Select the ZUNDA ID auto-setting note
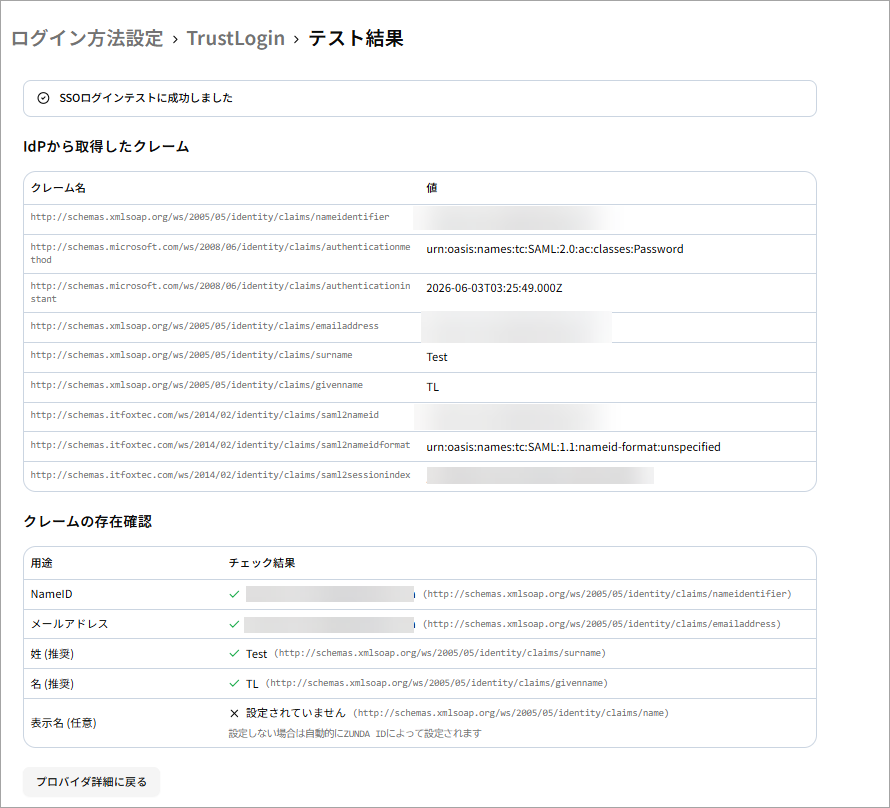 point(355,733)
